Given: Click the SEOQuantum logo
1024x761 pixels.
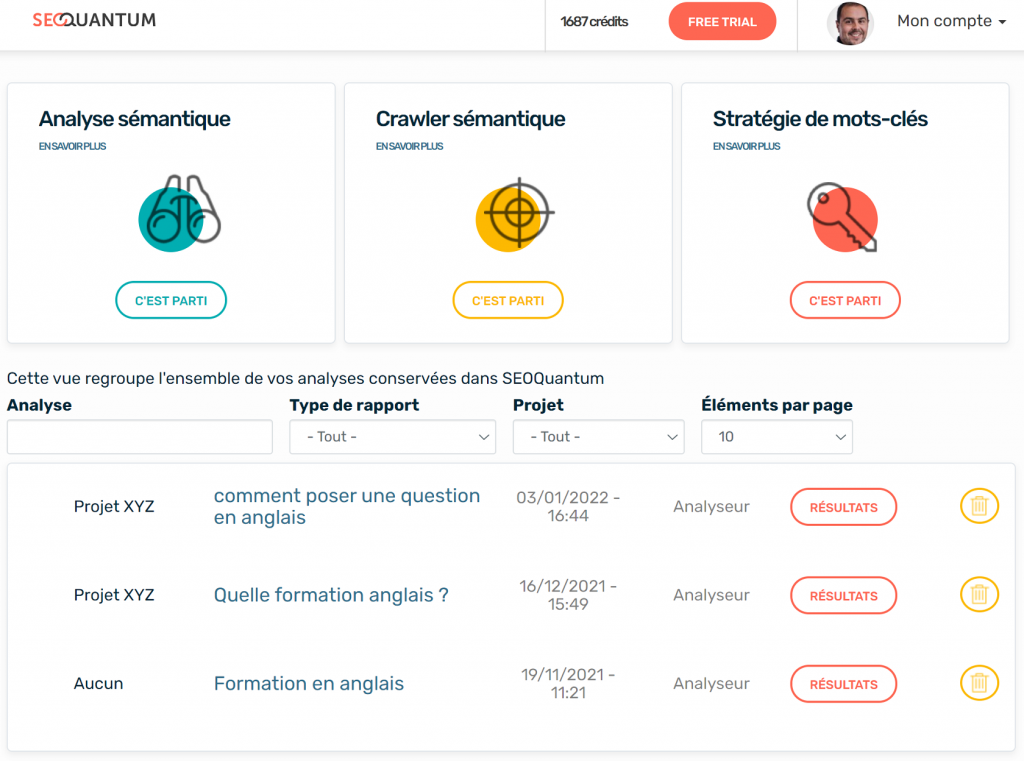Looking at the screenshot, I should [94, 20].
